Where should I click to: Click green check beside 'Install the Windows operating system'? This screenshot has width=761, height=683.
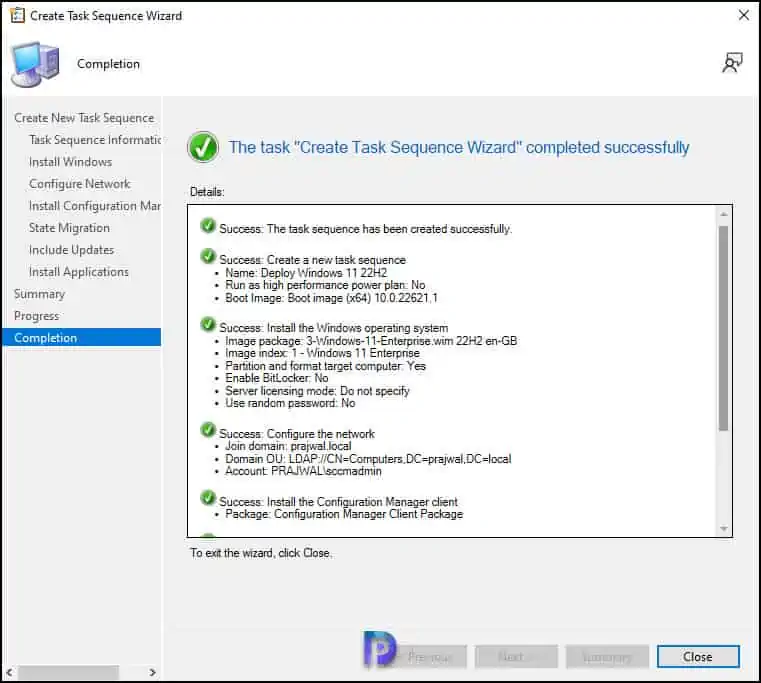[x=208, y=325]
